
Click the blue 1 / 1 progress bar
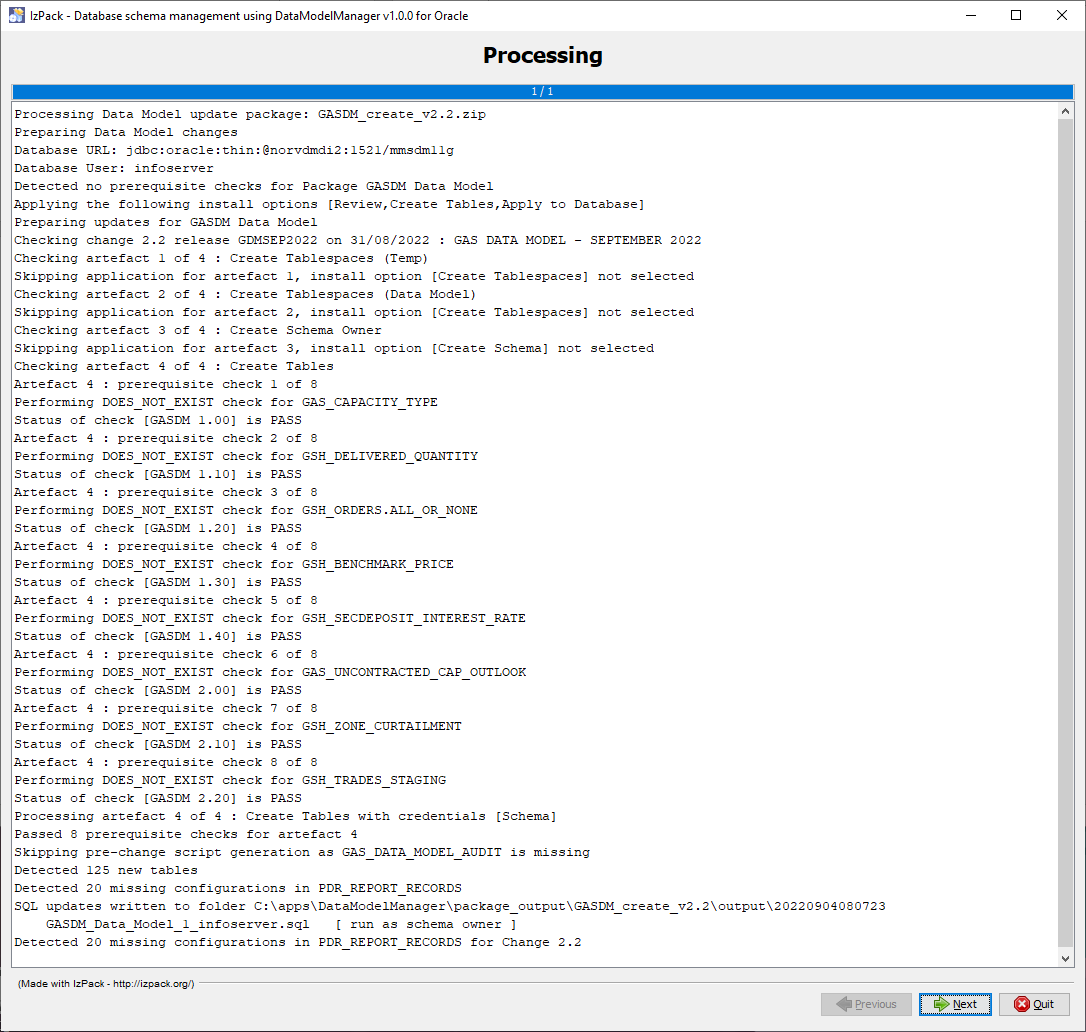pos(542,92)
